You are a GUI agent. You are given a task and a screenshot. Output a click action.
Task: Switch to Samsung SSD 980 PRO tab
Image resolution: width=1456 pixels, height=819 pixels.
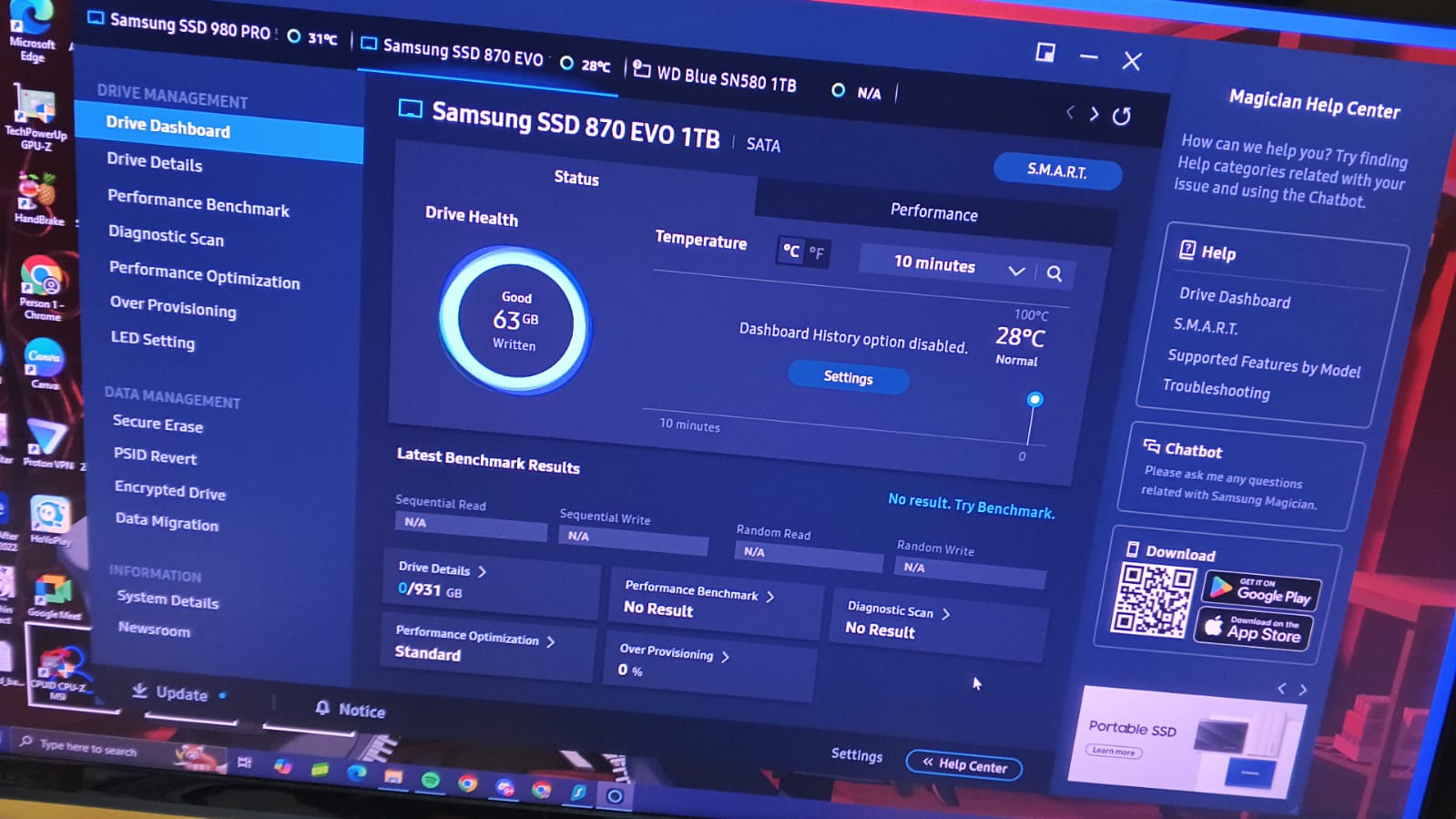[188, 26]
